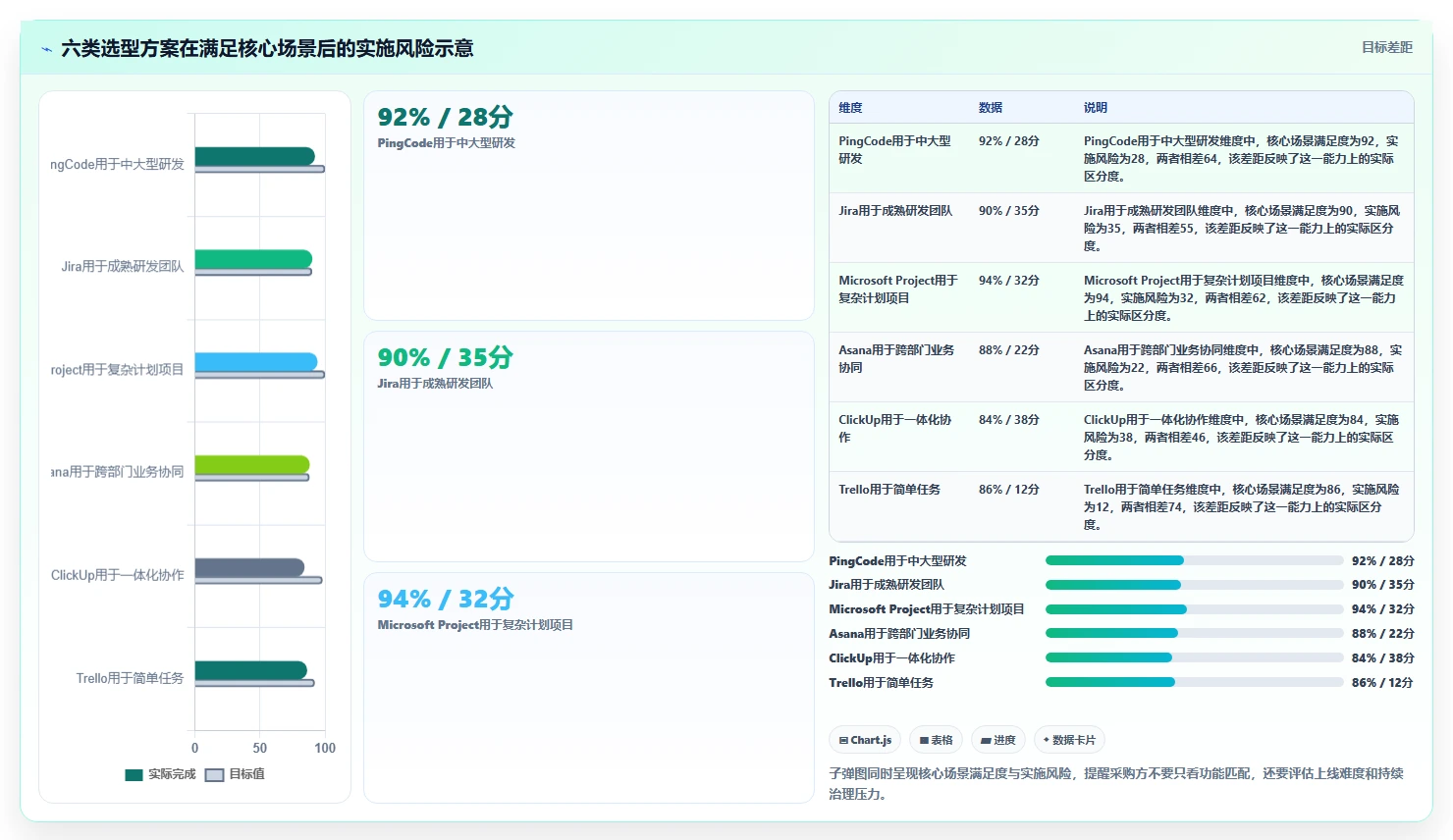Click progress value 92% / 28分

coord(1382,561)
